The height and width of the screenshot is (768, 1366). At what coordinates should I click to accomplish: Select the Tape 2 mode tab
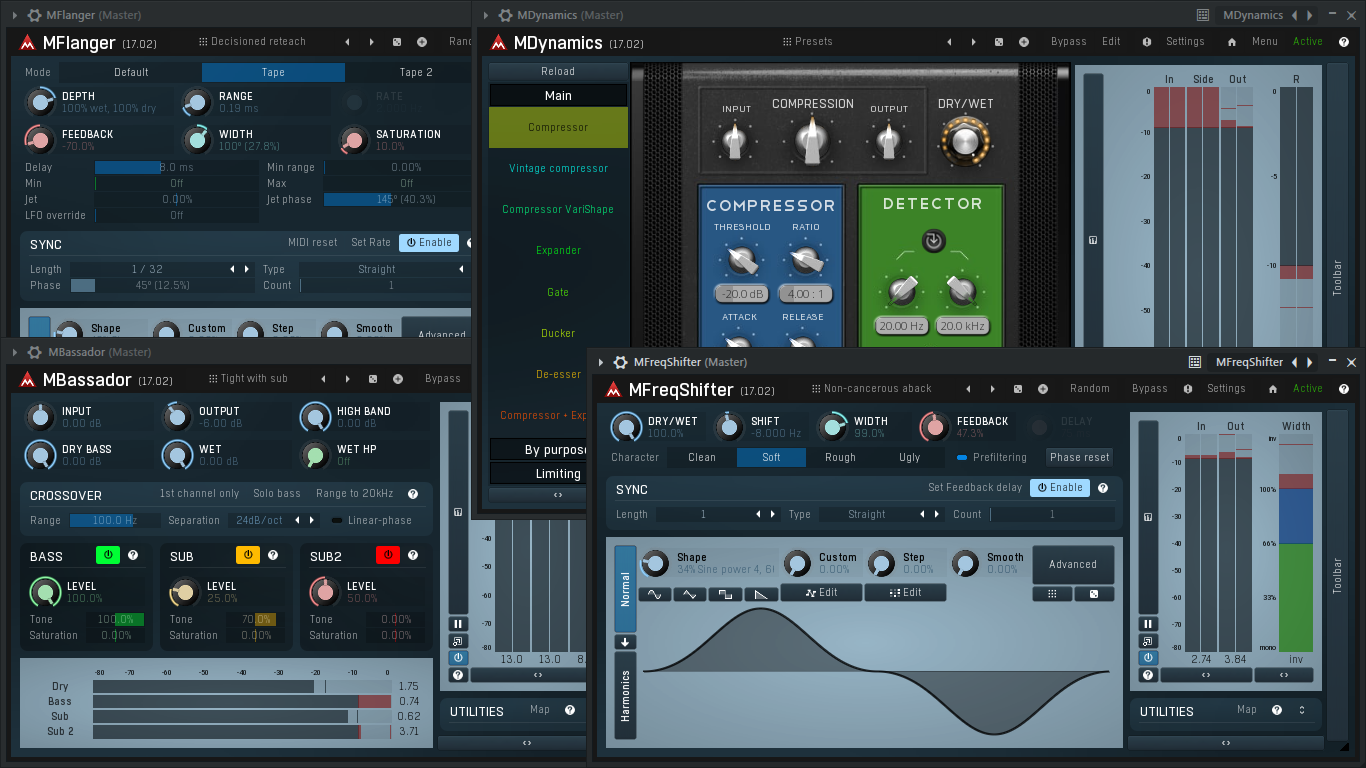(x=416, y=72)
